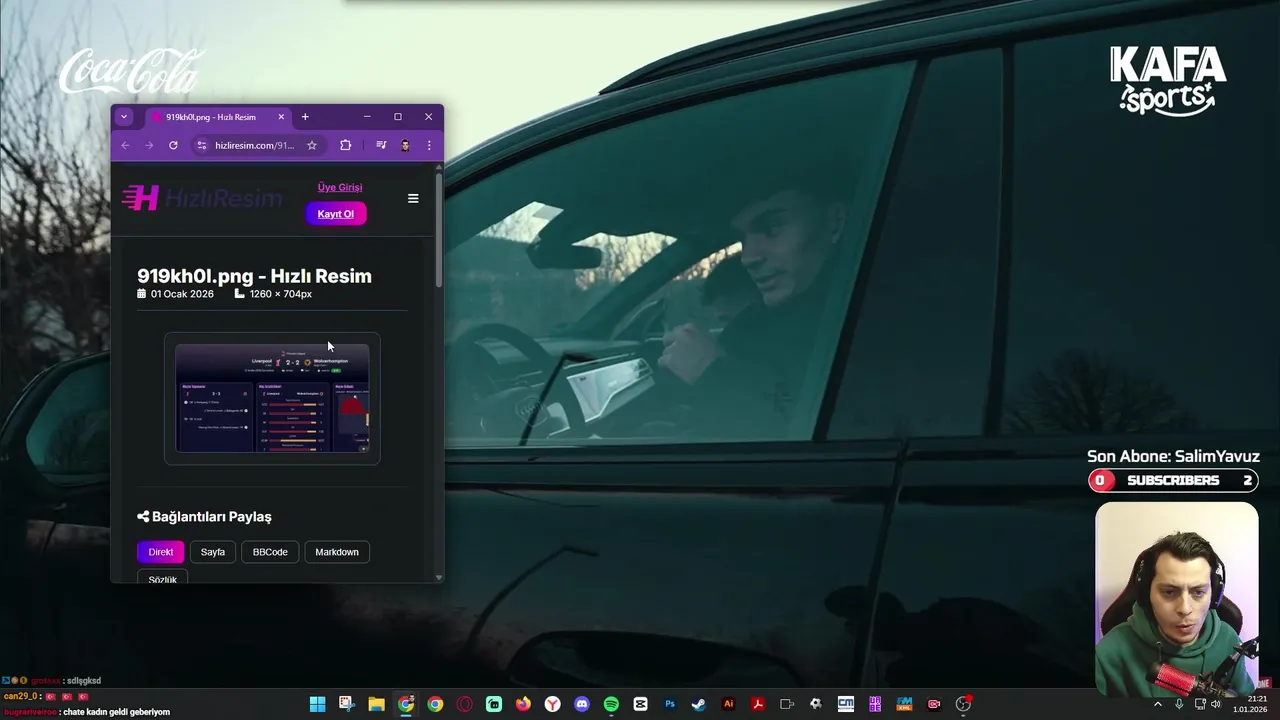This screenshot has width=1280, height=720.
Task: Open Yandex browser from the taskbar
Action: click(x=552, y=704)
